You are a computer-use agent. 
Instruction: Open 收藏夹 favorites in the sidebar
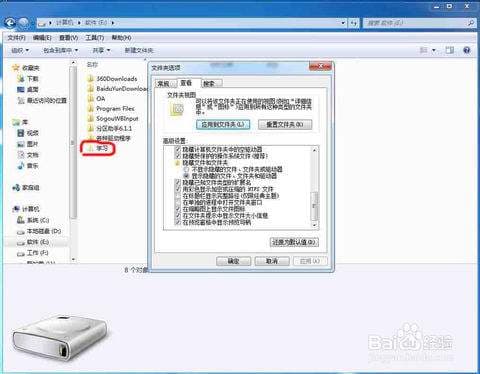click(26, 68)
